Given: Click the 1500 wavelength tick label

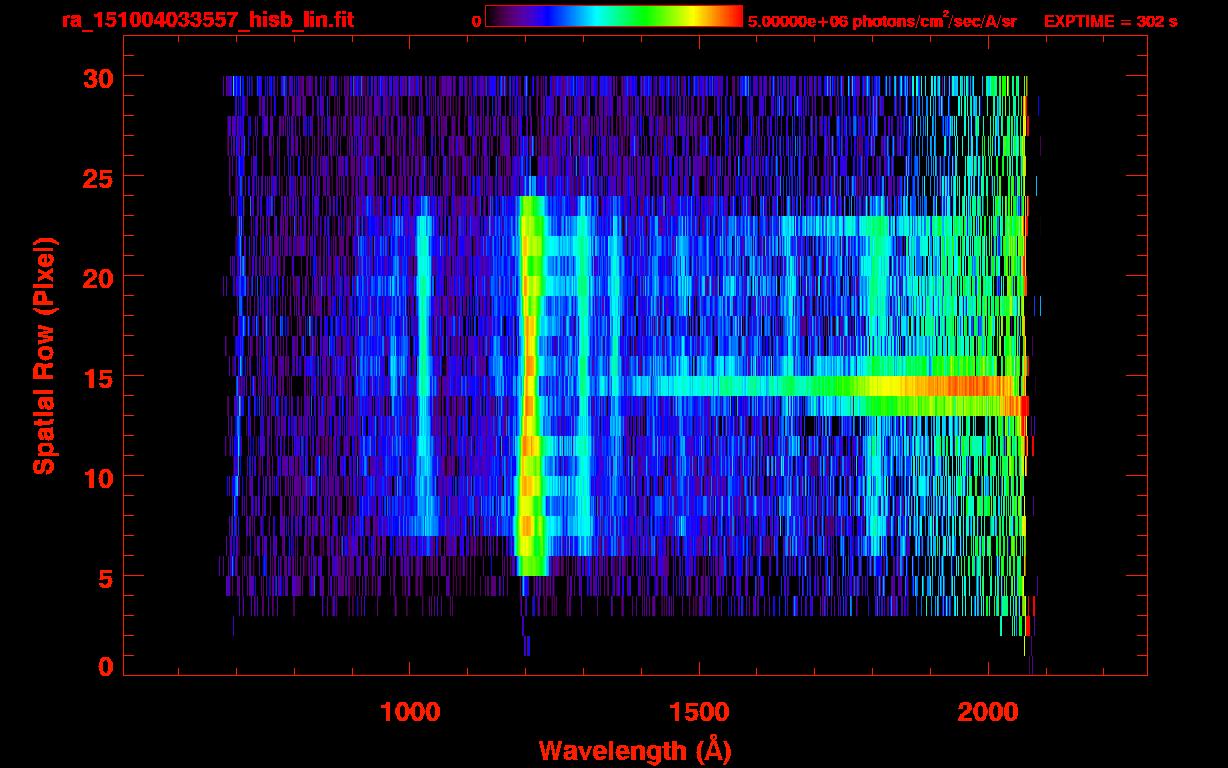Looking at the screenshot, I should tap(698, 711).
